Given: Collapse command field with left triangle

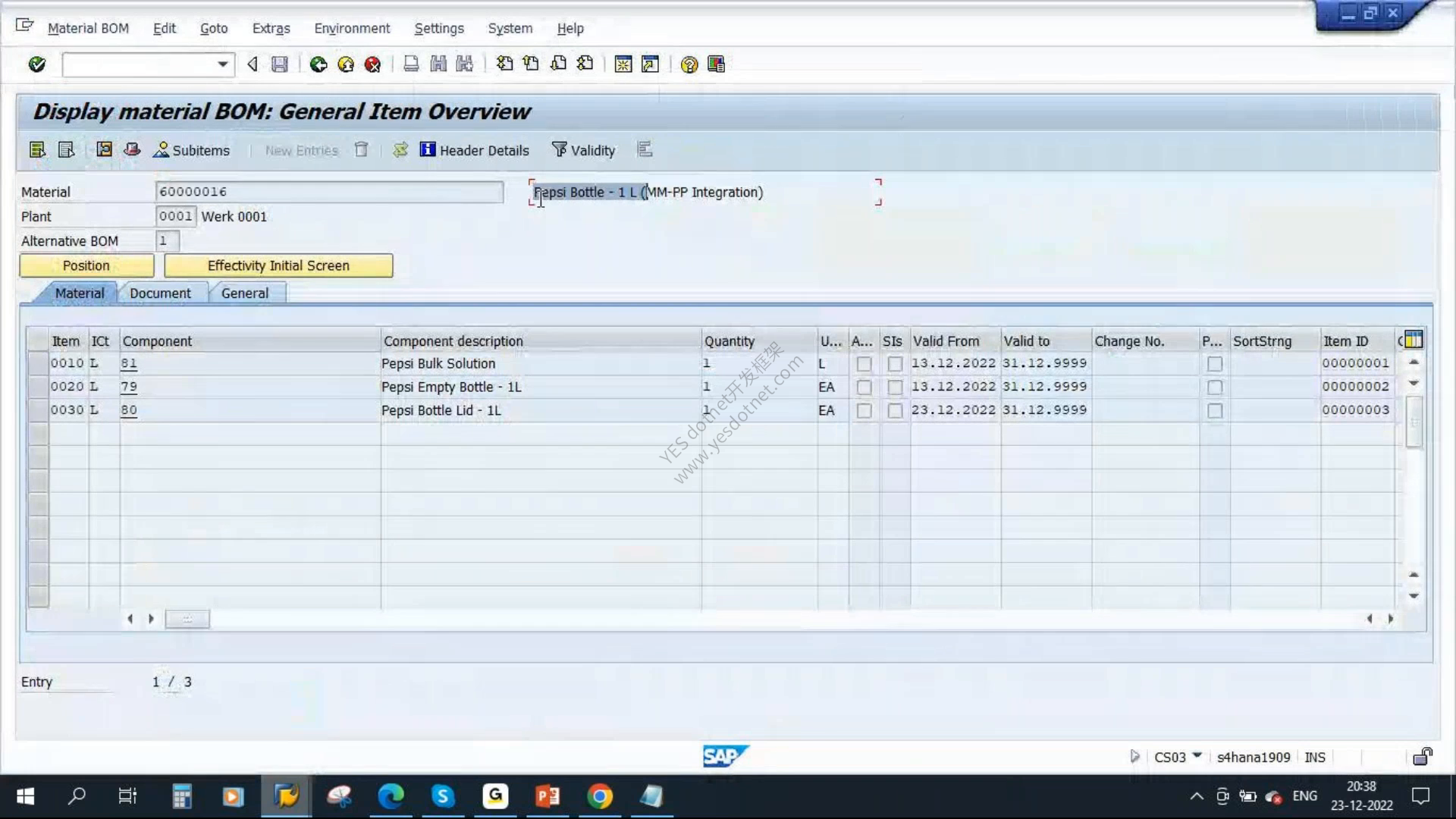Looking at the screenshot, I should coord(253,64).
